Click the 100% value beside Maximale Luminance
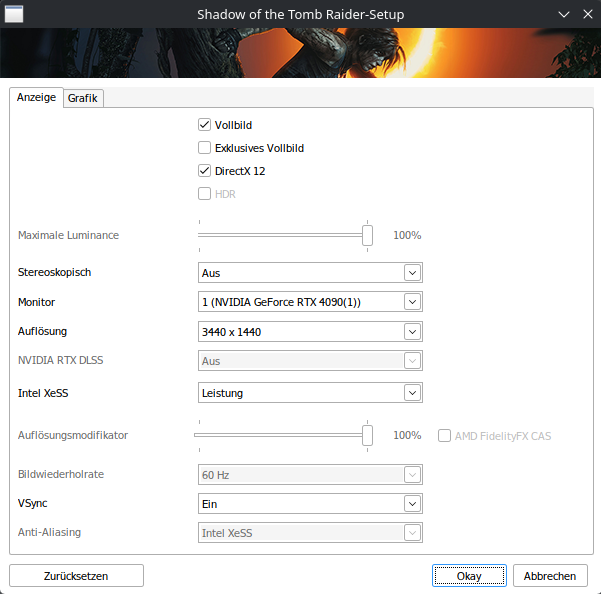This screenshot has height=594, width=601. pyautogui.click(x=407, y=235)
